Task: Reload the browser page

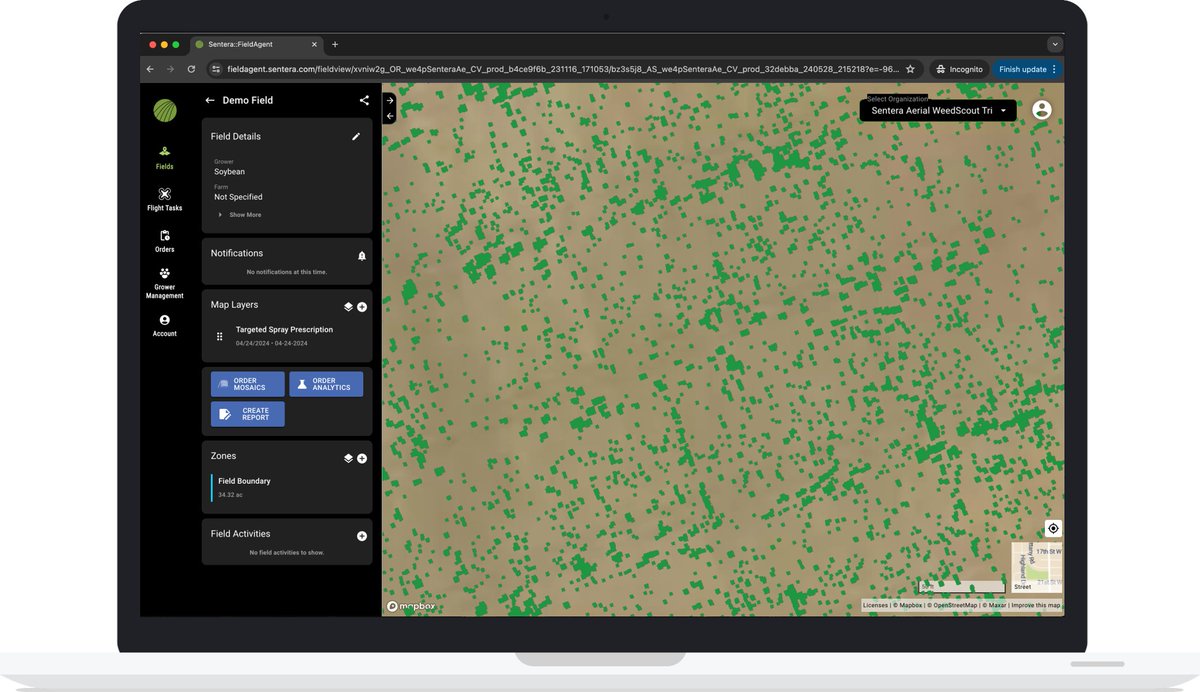Action: (191, 69)
